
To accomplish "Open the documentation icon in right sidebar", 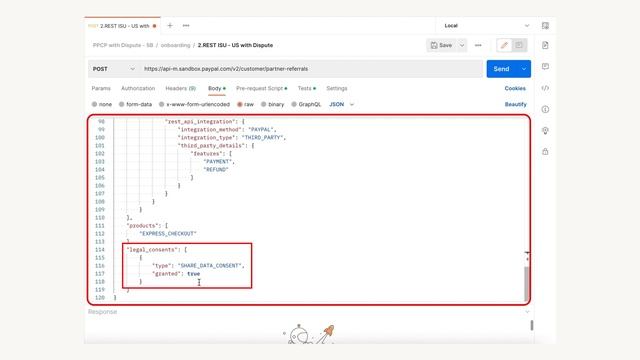I will (545, 45).
